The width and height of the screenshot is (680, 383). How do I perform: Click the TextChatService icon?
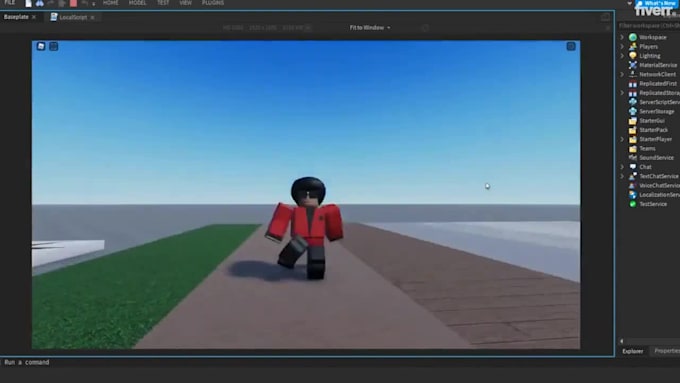(633, 176)
